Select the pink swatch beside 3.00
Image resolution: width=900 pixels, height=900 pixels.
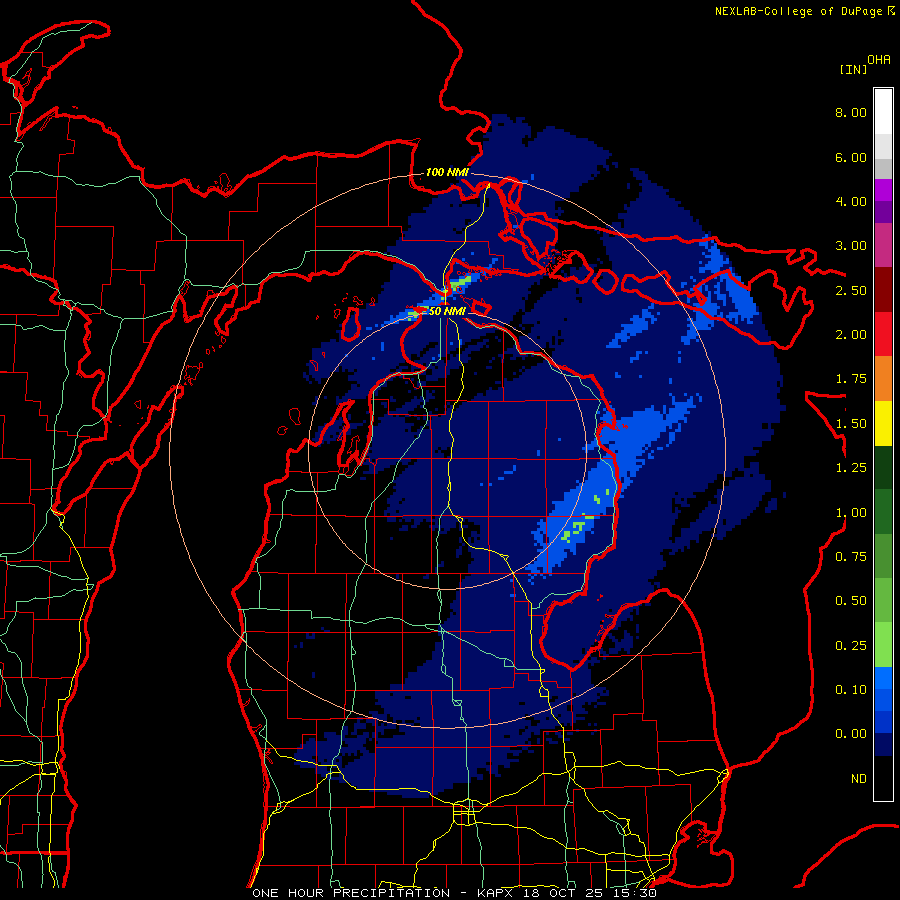(883, 246)
